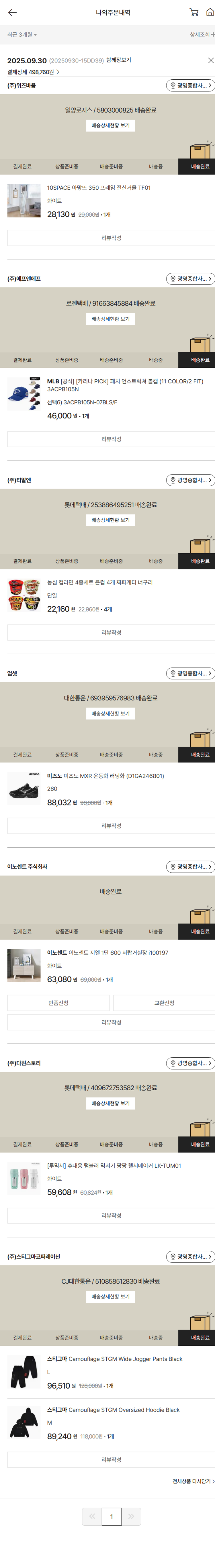215x1568 pixels.
Task: Write review for 농심 컵라면 set
Action: (x=111, y=632)
